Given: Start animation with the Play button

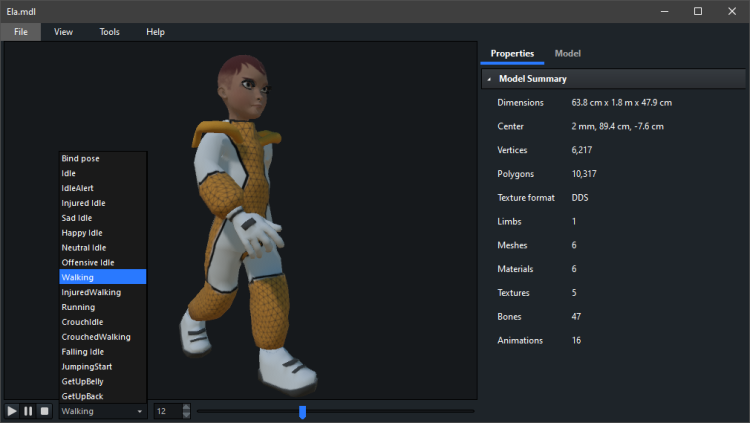Looking at the screenshot, I should [11, 411].
